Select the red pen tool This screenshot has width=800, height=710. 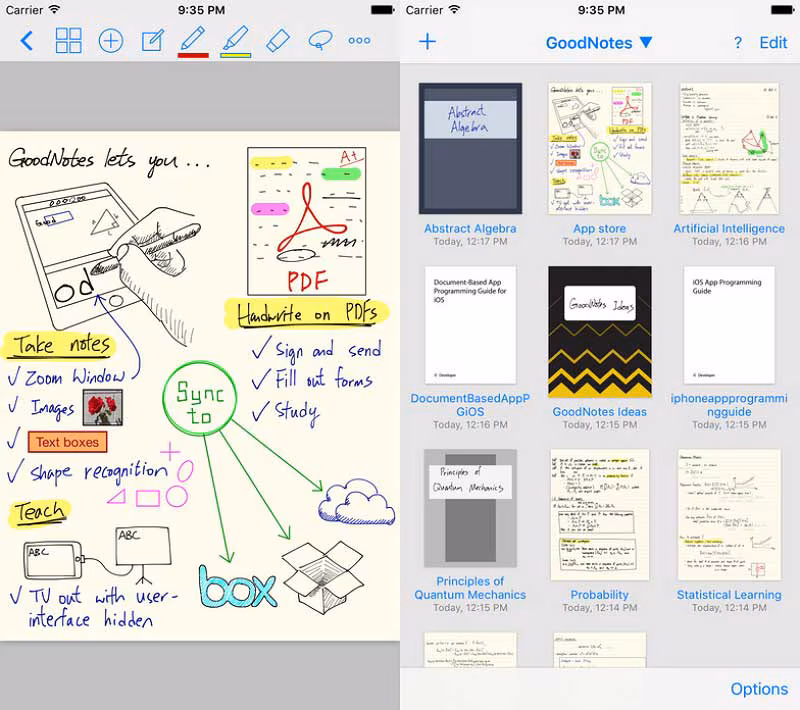coord(193,41)
